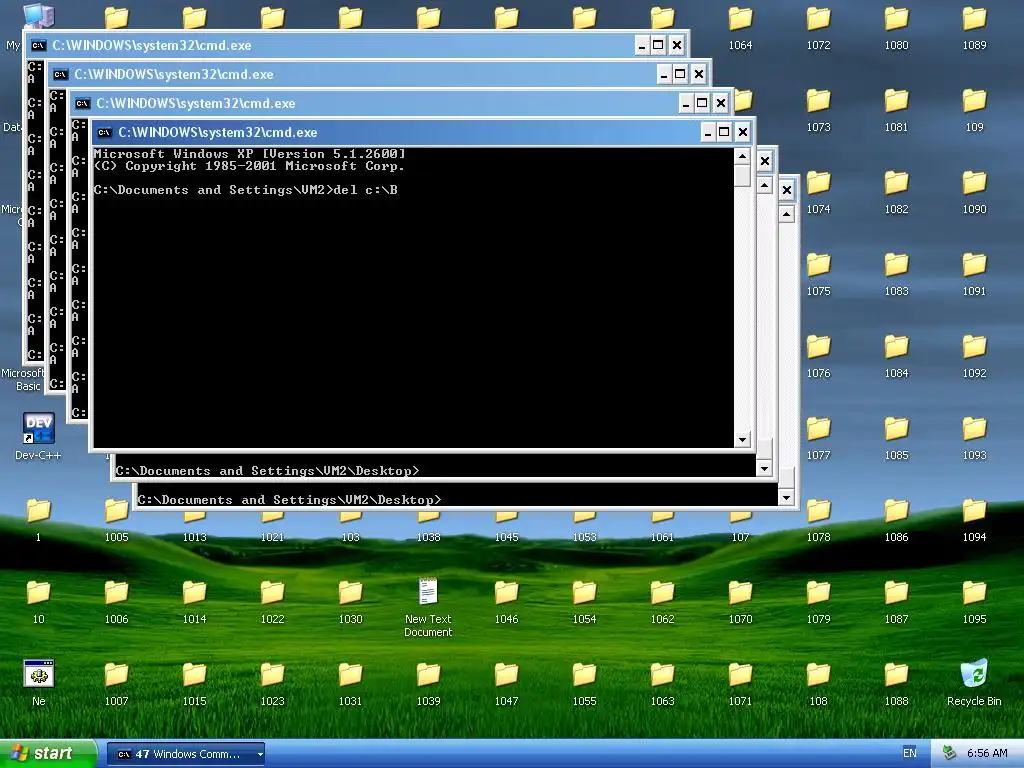Select folder 10 on the desktop
Screen dimensions: 1024x768
pos(39,602)
